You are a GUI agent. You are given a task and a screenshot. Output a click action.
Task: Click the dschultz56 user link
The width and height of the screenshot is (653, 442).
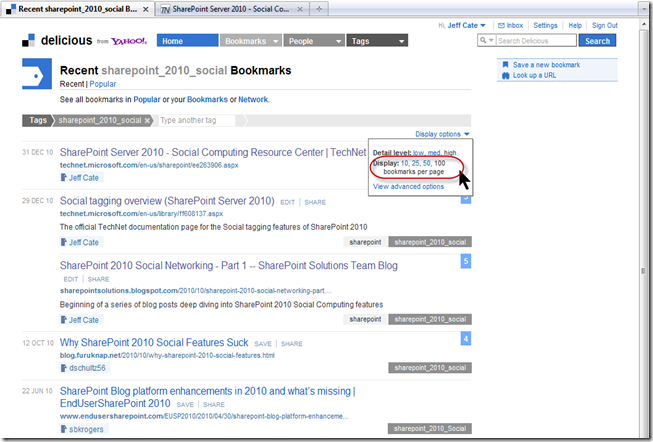point(87,368)
